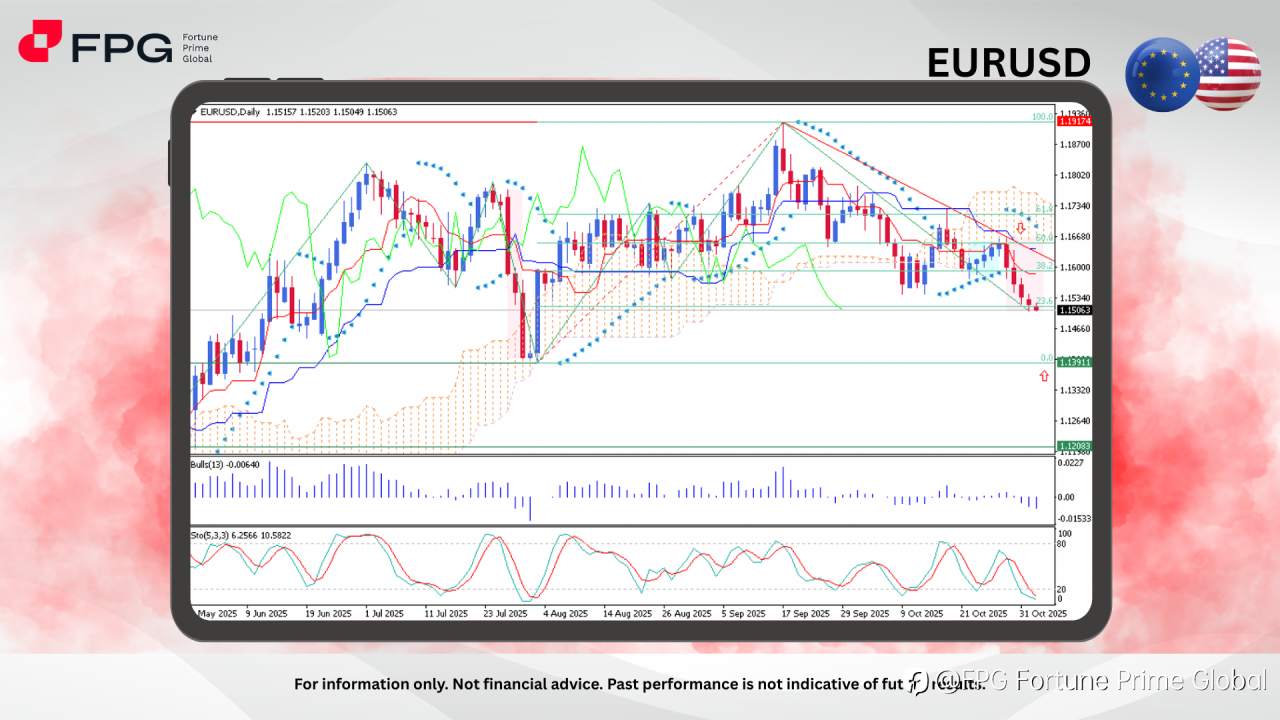This screenshot has width=1280, height=720.
Task: Click the large EURUSD heading above the chart
Action: point(1008,62)
